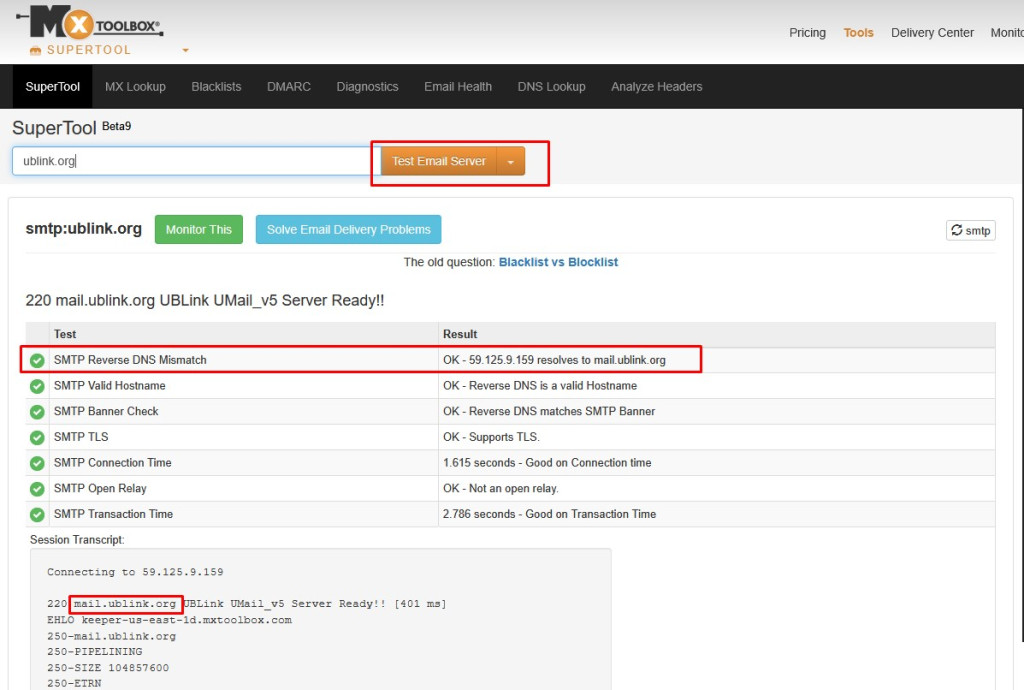Click the green check icon for SMTP TLS

pos(37,437)
